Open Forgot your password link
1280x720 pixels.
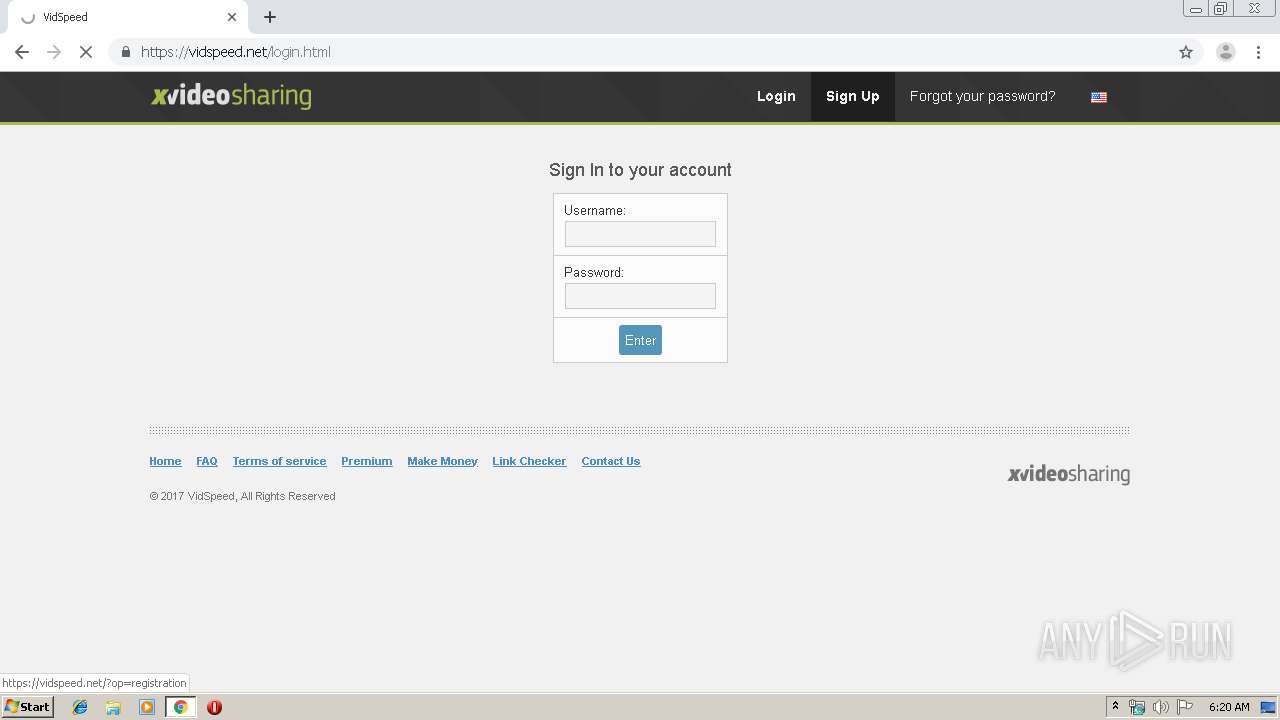click(982, 96)
